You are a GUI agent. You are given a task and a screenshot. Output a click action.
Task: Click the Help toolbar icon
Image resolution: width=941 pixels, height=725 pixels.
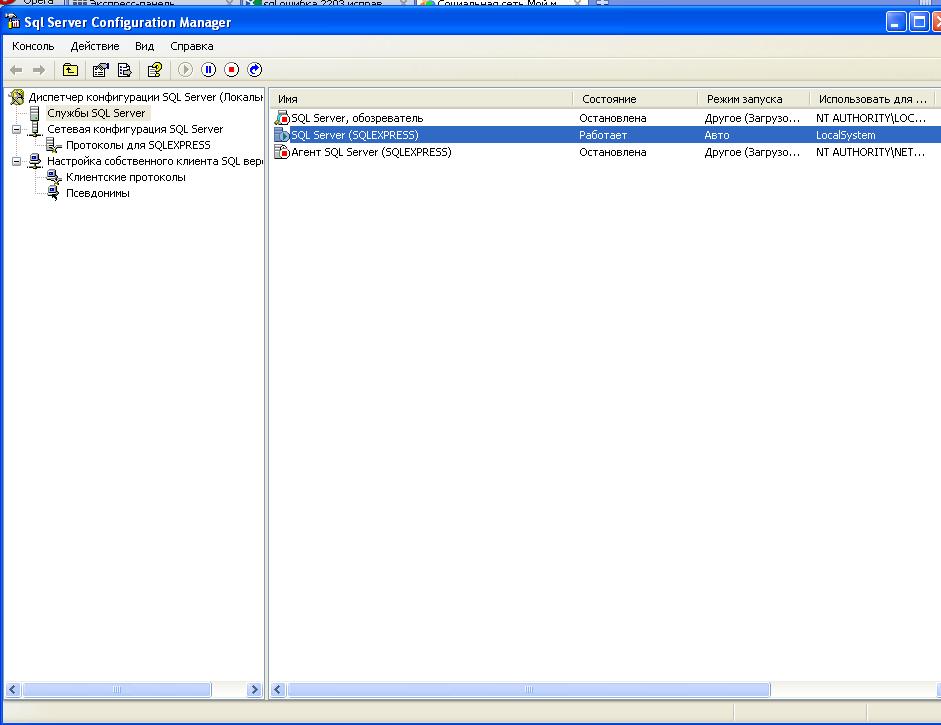click(155, 70)
